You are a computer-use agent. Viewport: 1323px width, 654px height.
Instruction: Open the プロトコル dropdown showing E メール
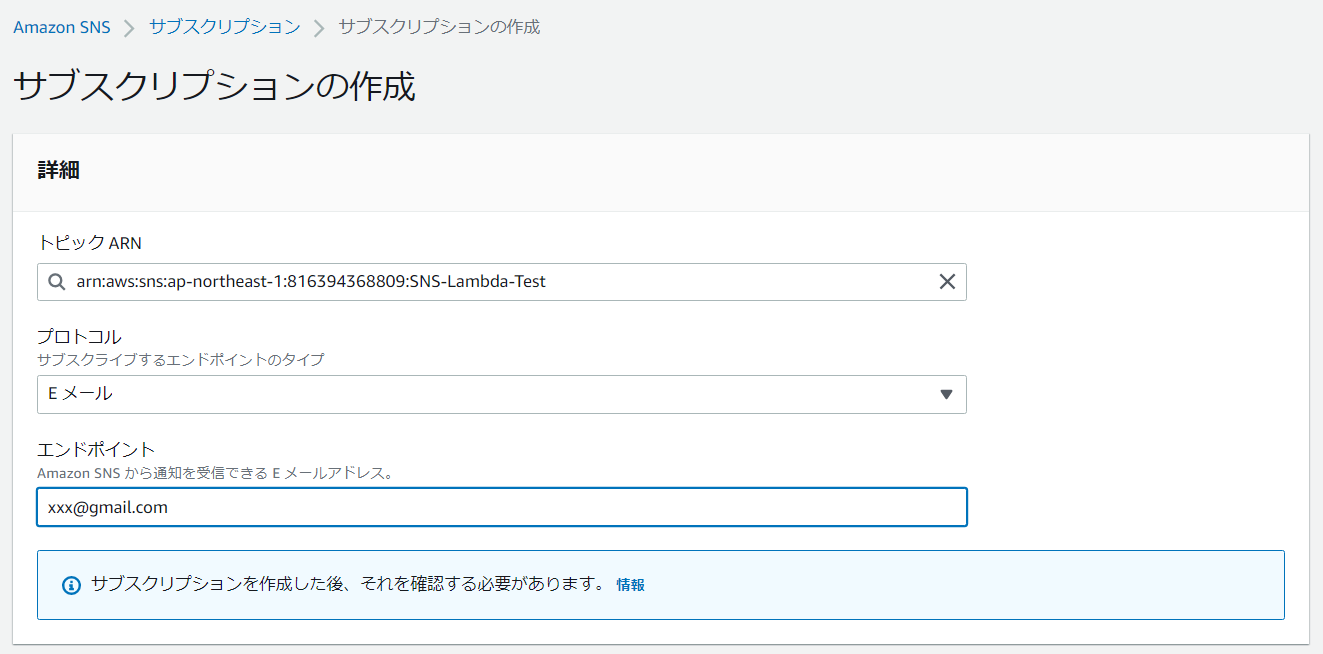(502, 394)
